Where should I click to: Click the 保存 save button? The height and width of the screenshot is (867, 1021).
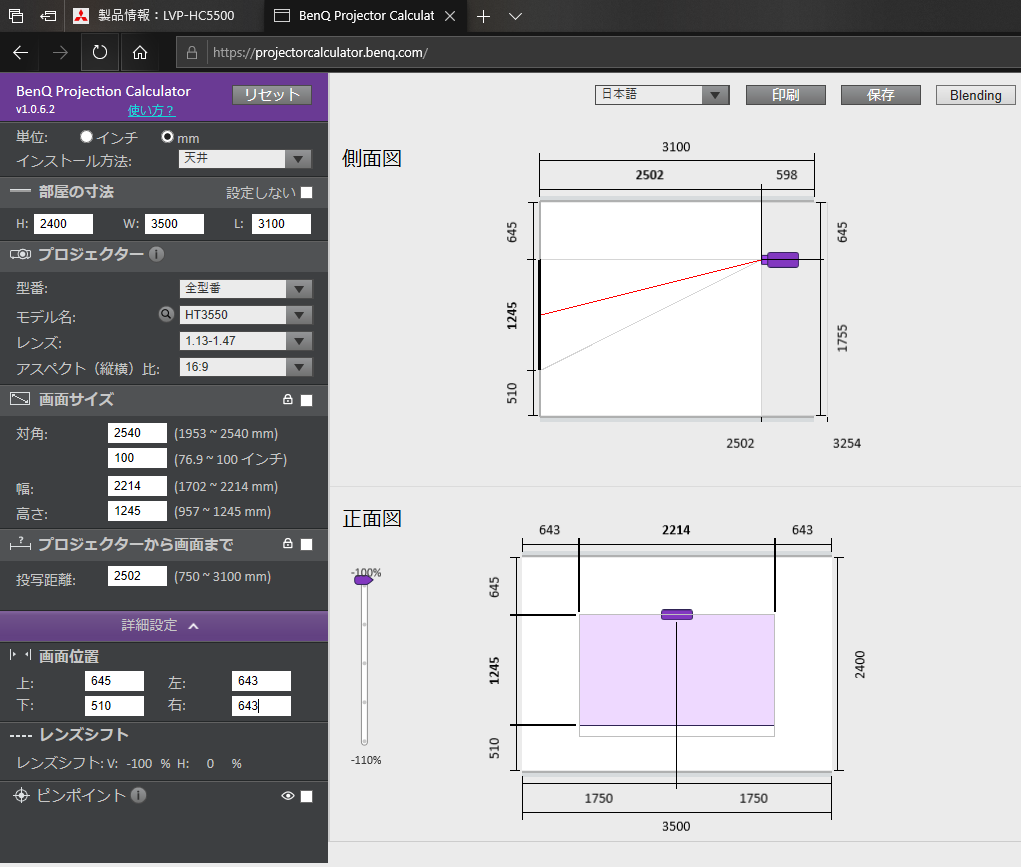880,95
